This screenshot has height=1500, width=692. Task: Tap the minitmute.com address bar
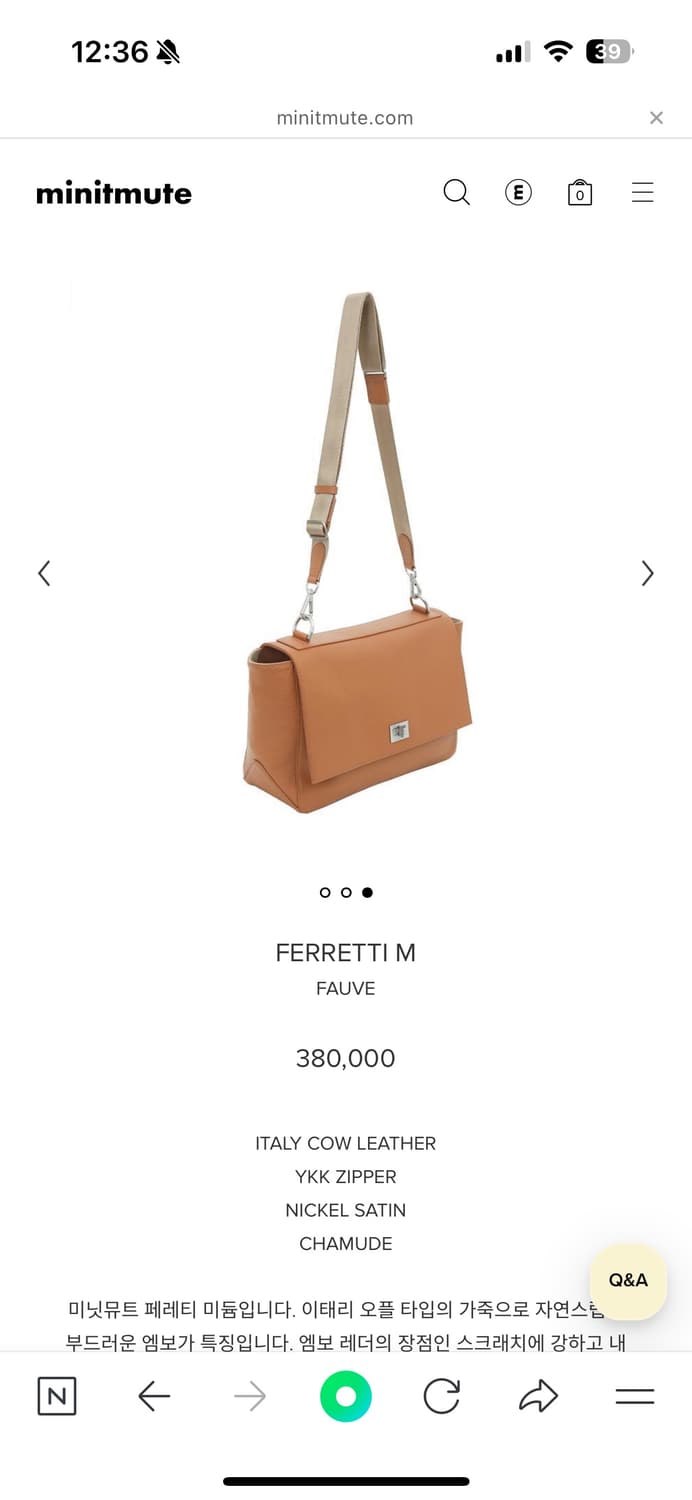tap(345, 118)
